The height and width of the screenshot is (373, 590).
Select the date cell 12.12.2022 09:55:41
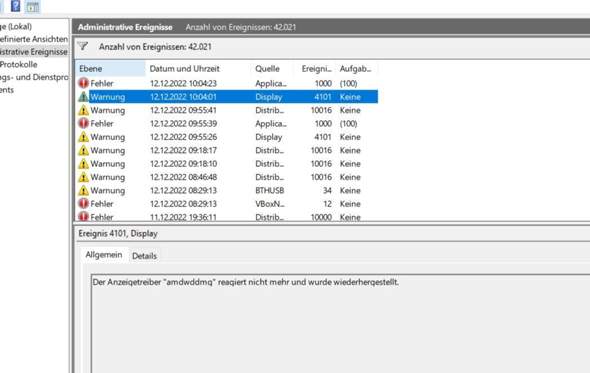pyautogui.click(x=183, y=110)
